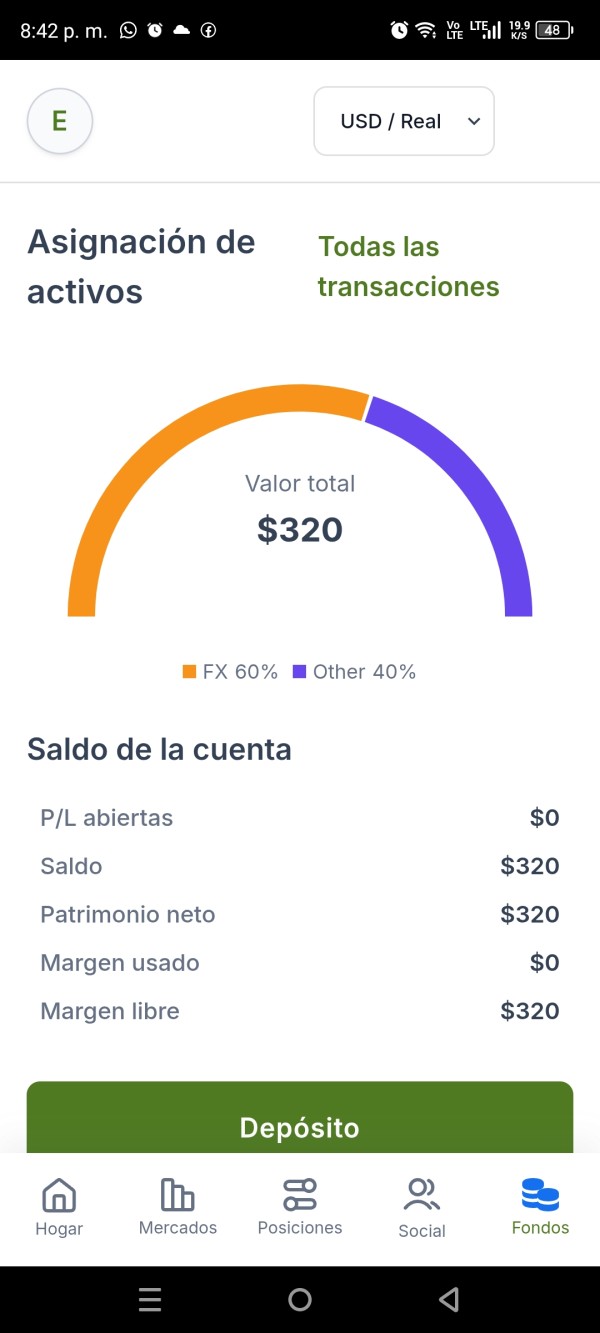Open recent apps via three-line button
This screenshot has width=600, height=1333.
coord(150,1299)
